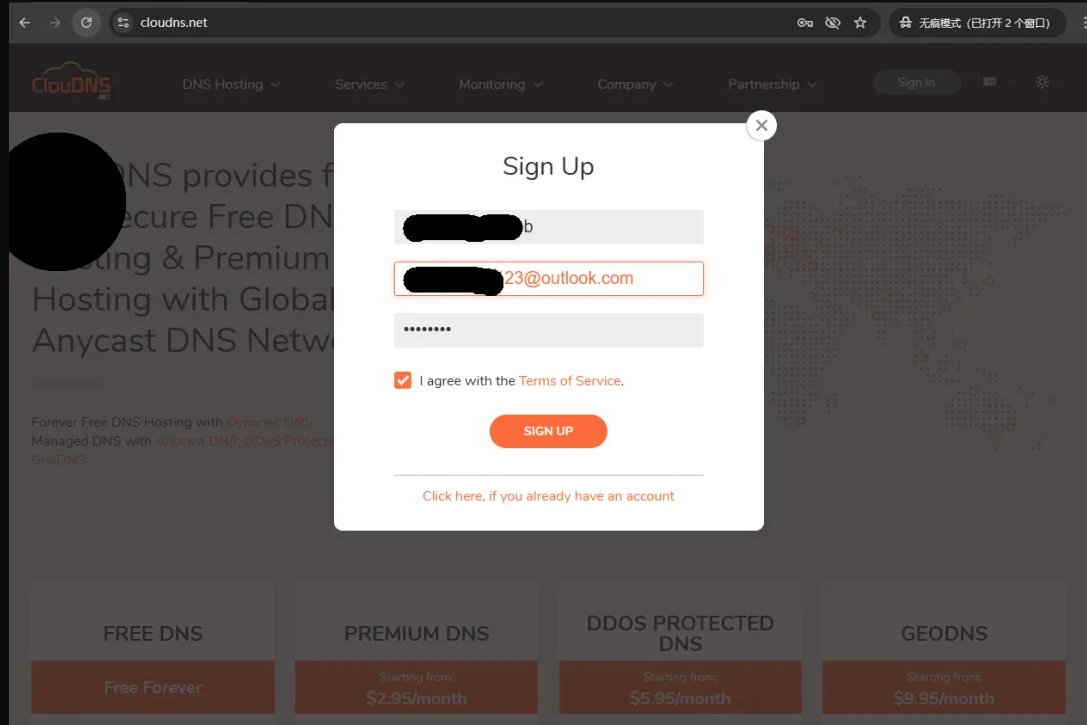This screenshot has height=725, width=1087.
Task: Reload the cloudns.net page
Action: [86, 23]
